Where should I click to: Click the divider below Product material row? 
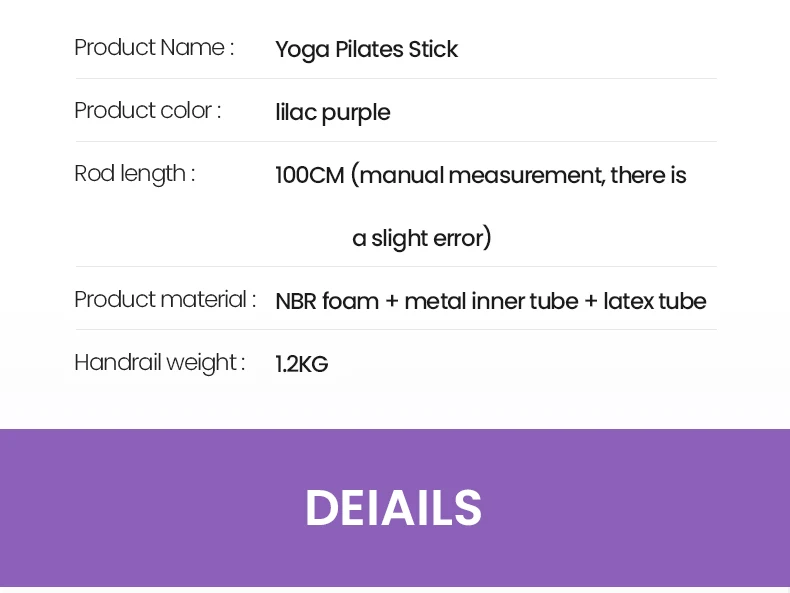[396, 330]
